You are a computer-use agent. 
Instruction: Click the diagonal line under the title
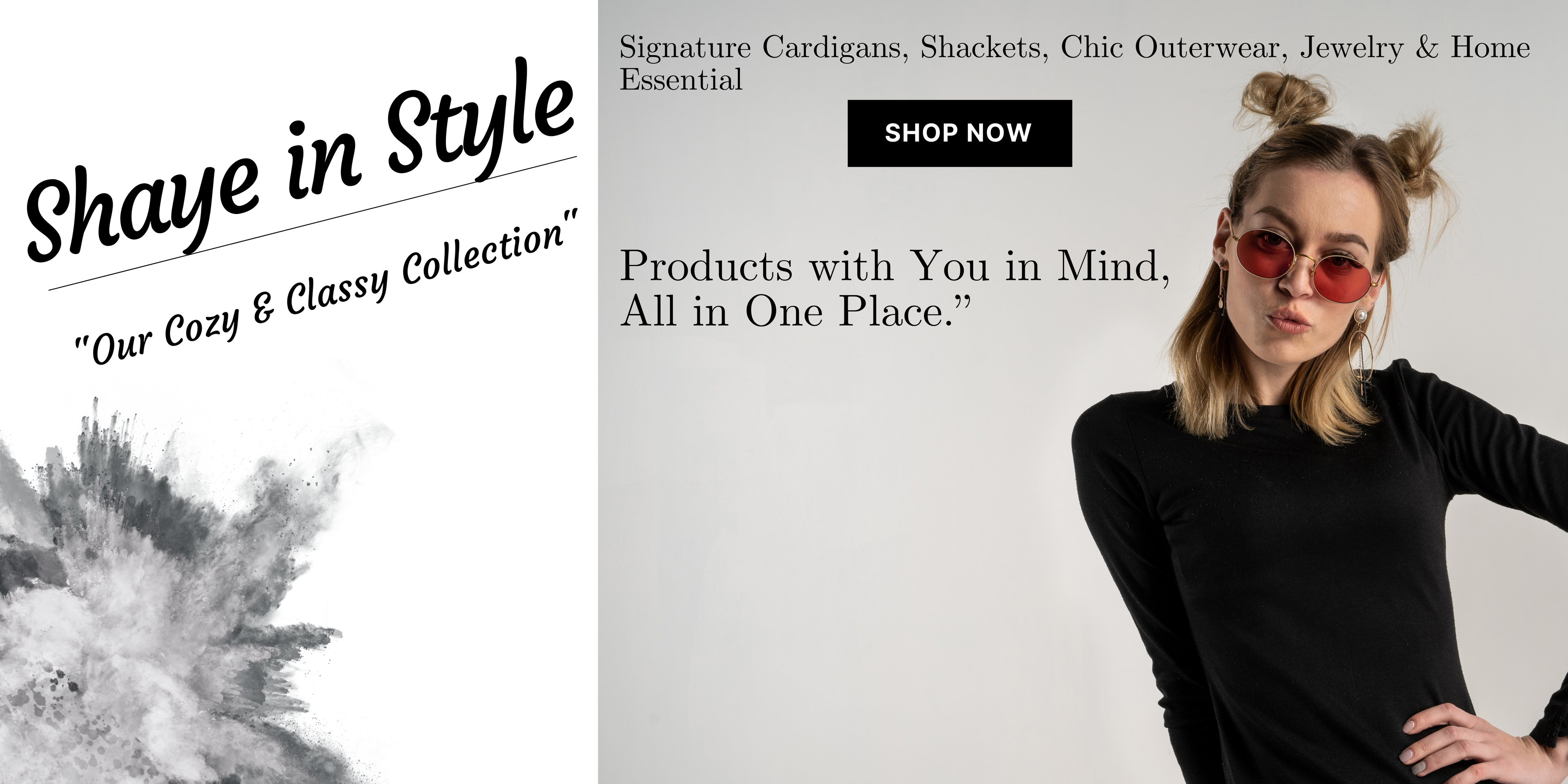point(313,223)
